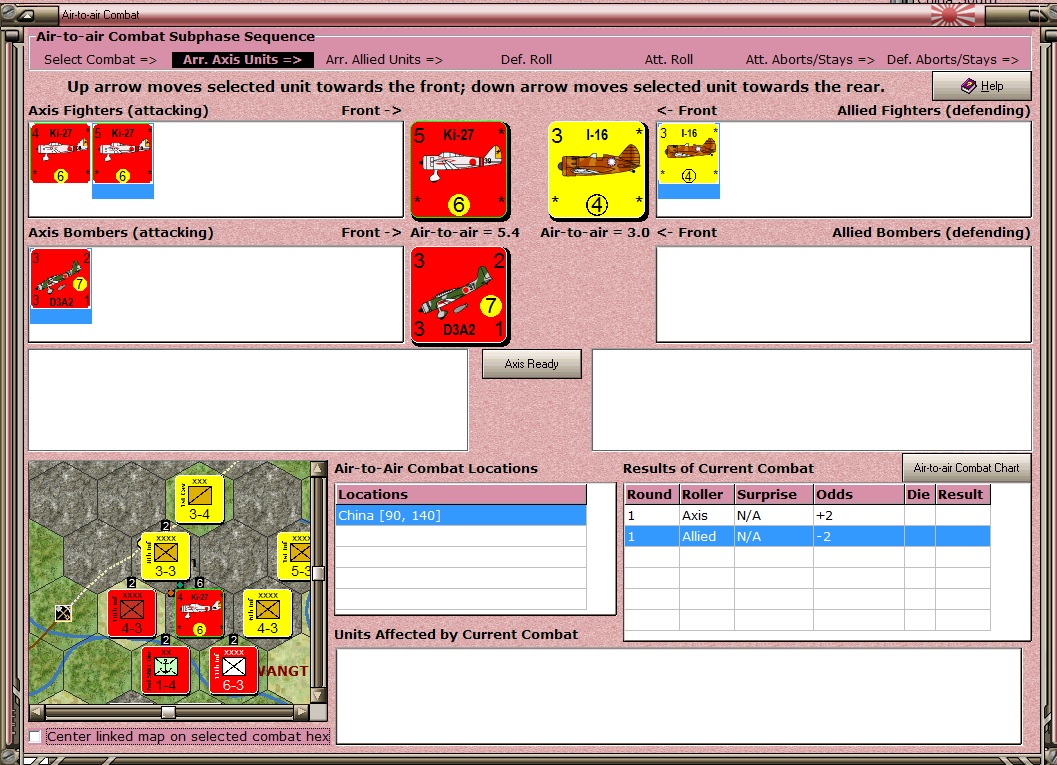Click the yellow 3-3 infantry unit on the map
The height and width of the screenshot is (765, 1057).
click(x=165, y=557)
